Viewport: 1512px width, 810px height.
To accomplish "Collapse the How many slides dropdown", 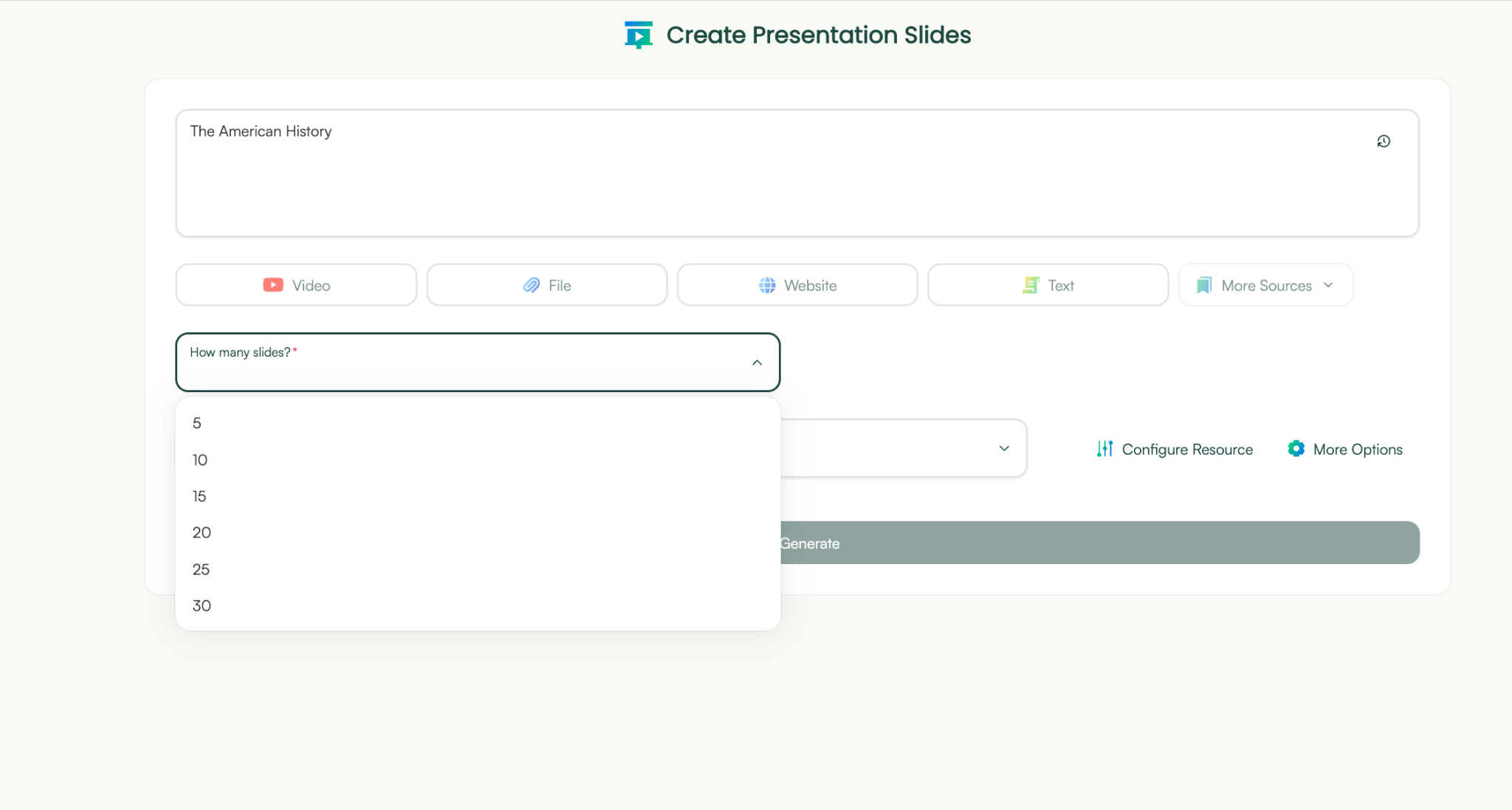I will tap(757, 363).
